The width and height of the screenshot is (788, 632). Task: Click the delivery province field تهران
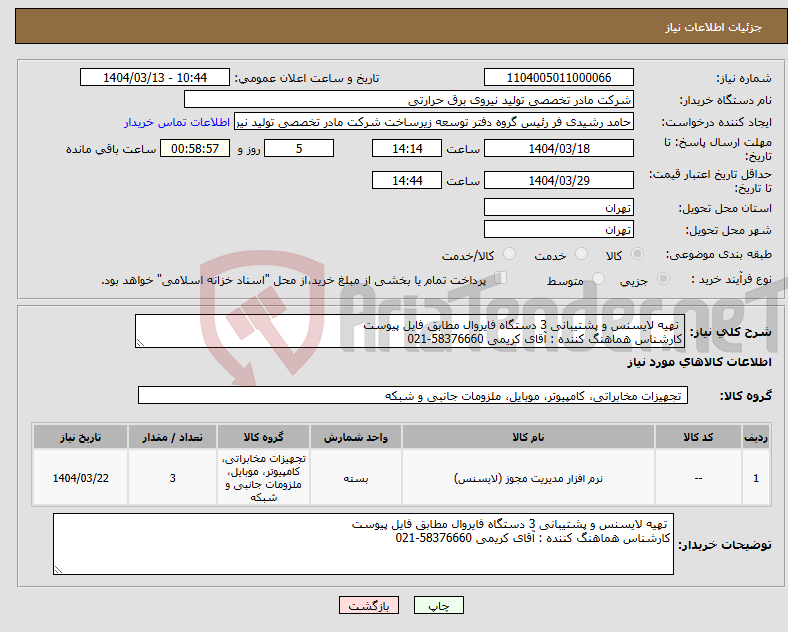(559, 207)
